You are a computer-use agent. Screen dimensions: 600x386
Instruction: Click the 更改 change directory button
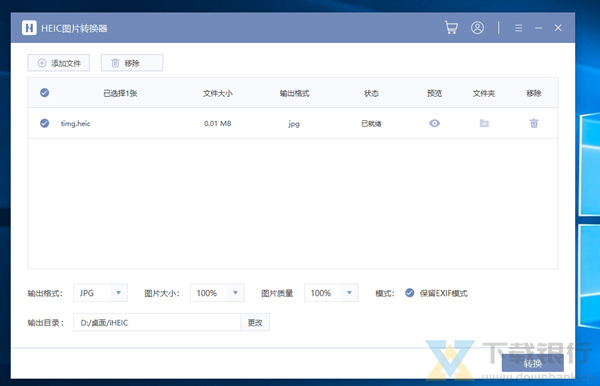point(255,322)
